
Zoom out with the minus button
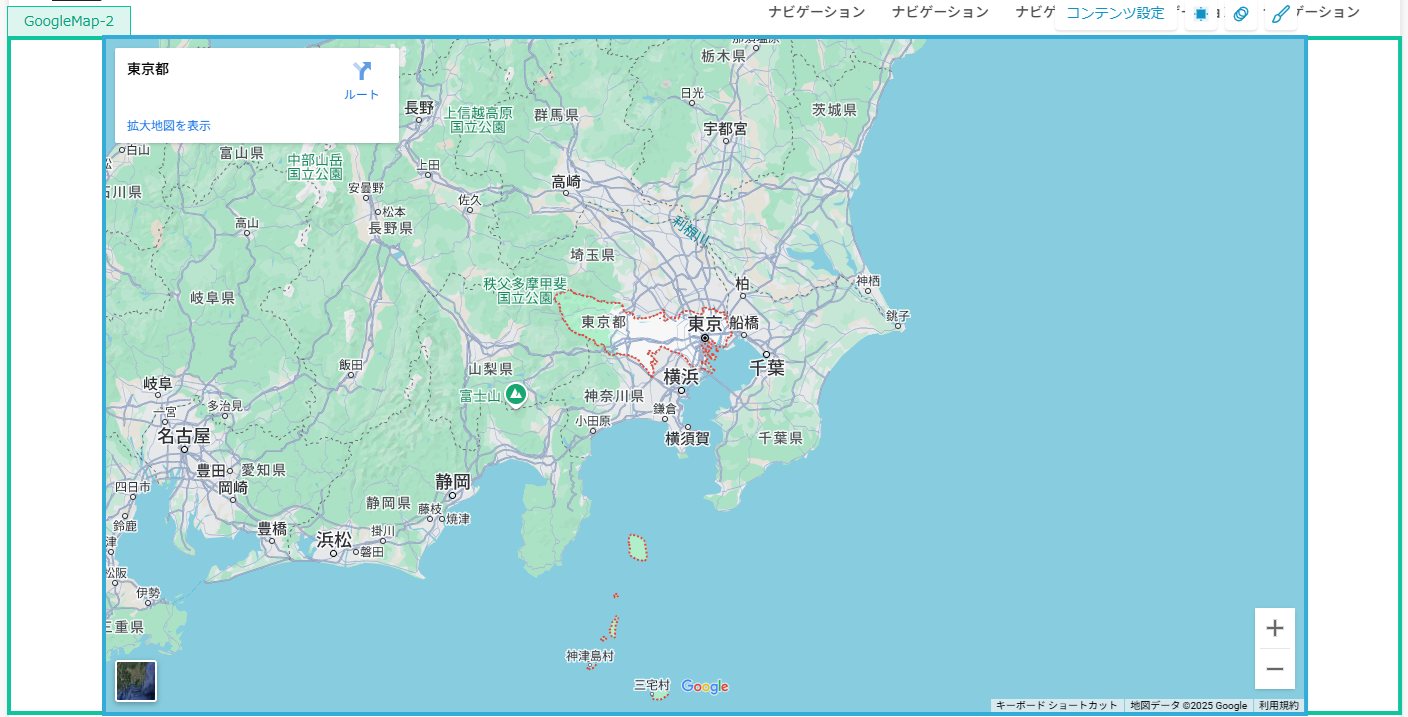(1275, 669)
